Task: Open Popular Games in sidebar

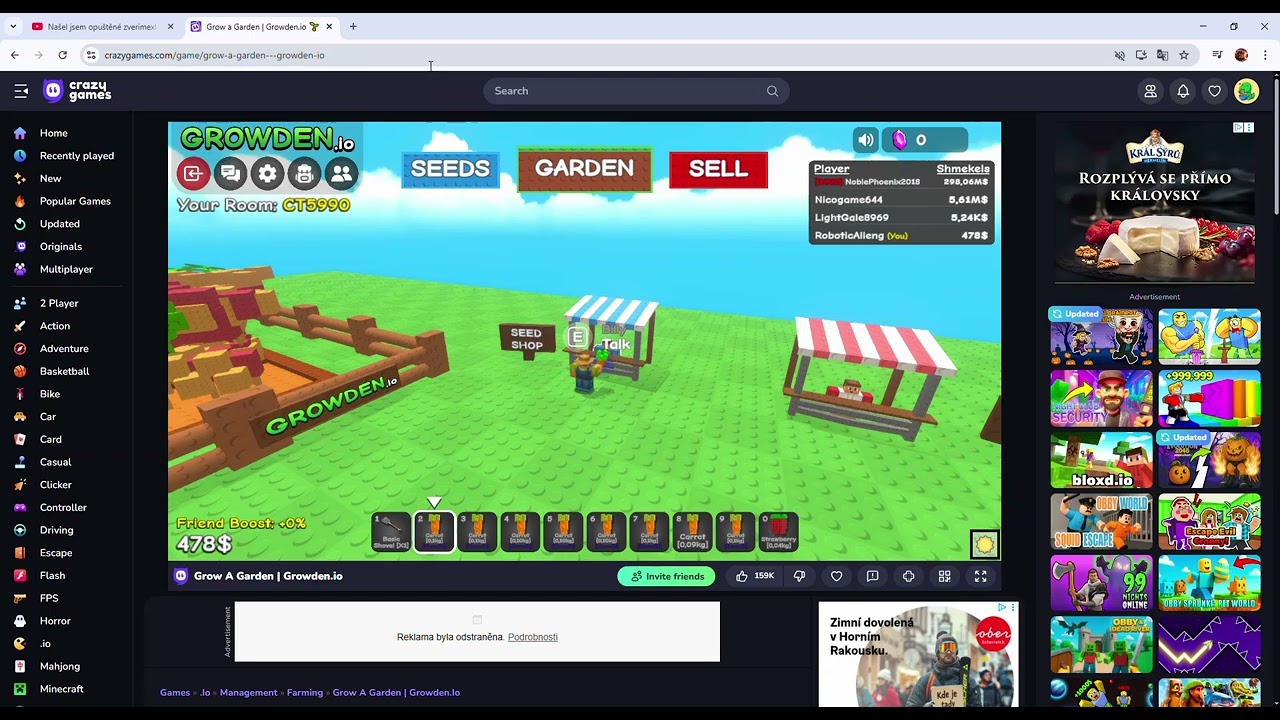Action: [75, 201]
